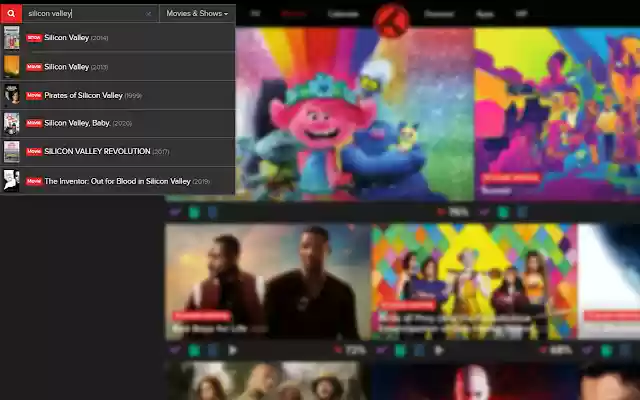Mark the pop-art poster movie as watched
This screenshot has width=640, height=400.
484,212
